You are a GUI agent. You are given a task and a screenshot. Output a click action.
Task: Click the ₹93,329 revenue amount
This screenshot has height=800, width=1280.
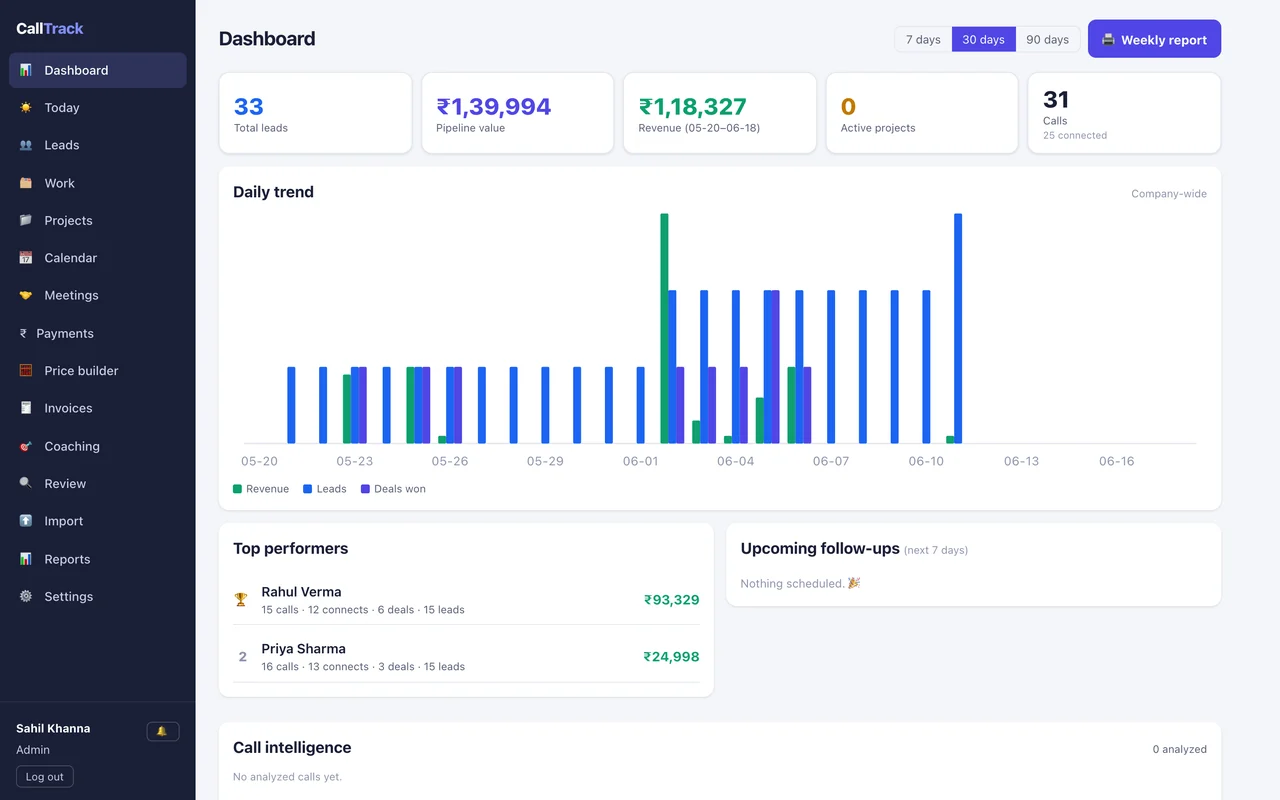671,600
